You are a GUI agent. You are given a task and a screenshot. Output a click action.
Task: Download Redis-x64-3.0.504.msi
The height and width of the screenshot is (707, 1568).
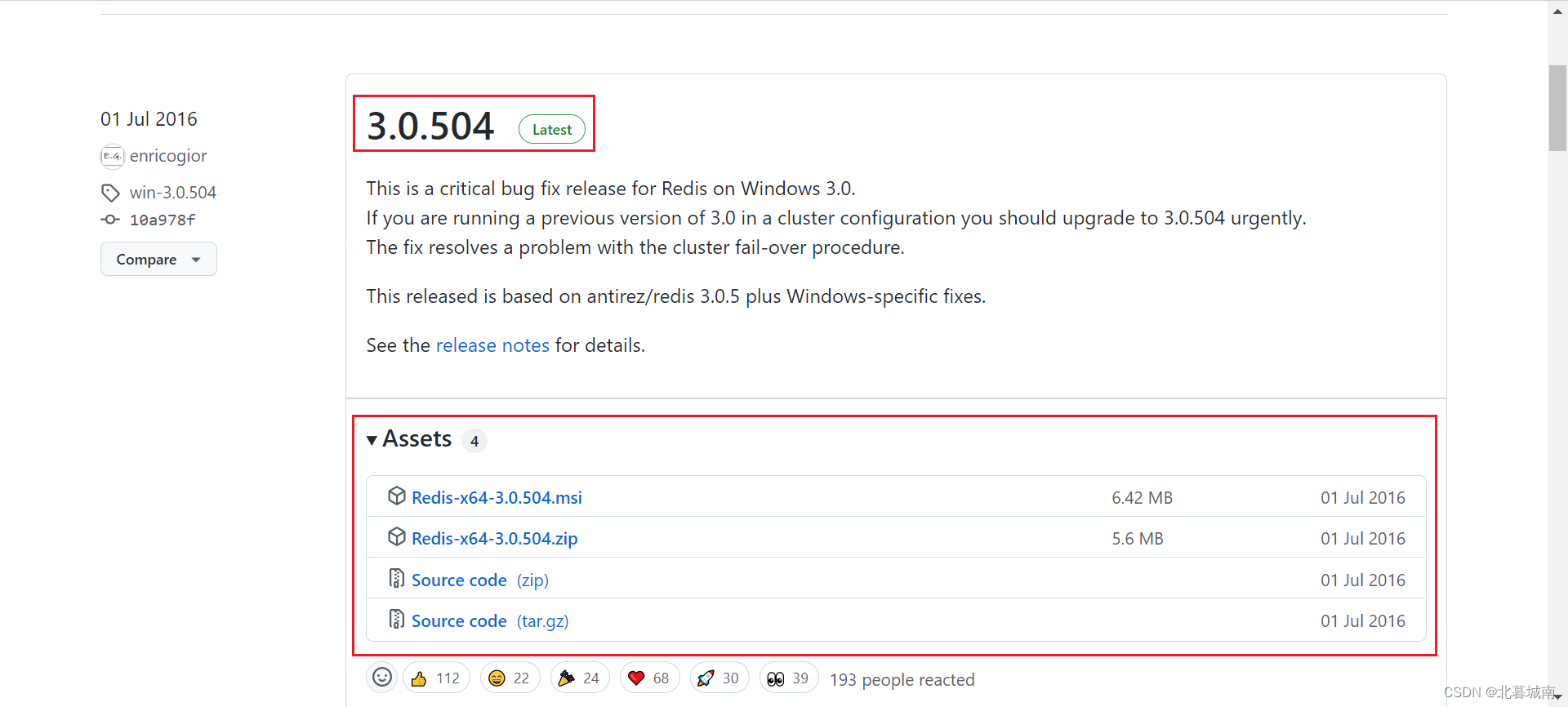[x=497, y=497]
